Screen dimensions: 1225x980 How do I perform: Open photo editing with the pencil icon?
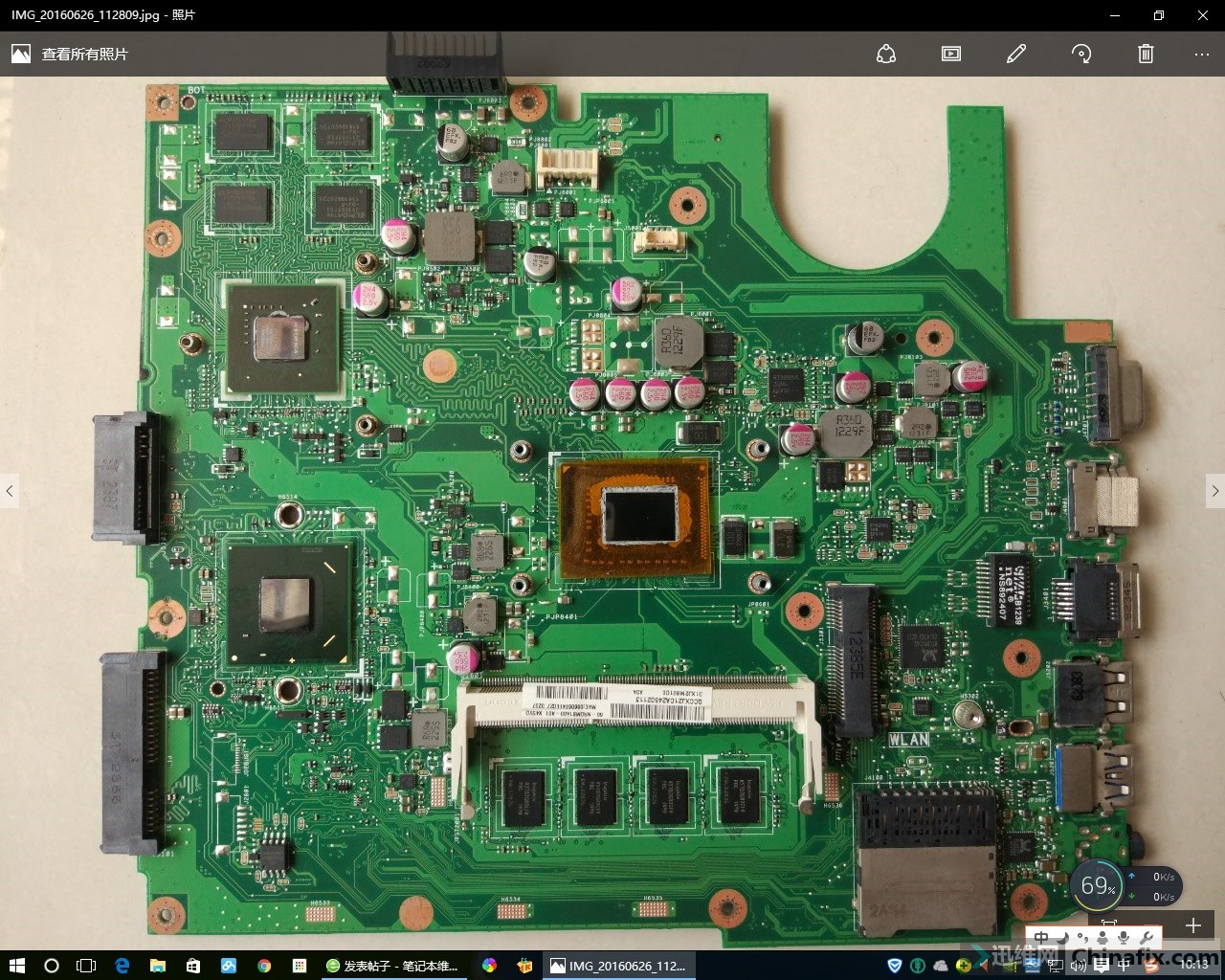pos(1016,55)
